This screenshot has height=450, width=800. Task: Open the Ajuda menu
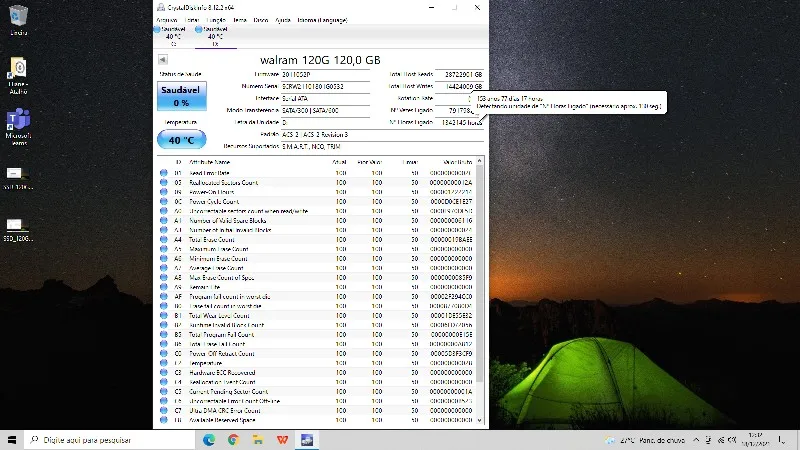pos(283,20)
